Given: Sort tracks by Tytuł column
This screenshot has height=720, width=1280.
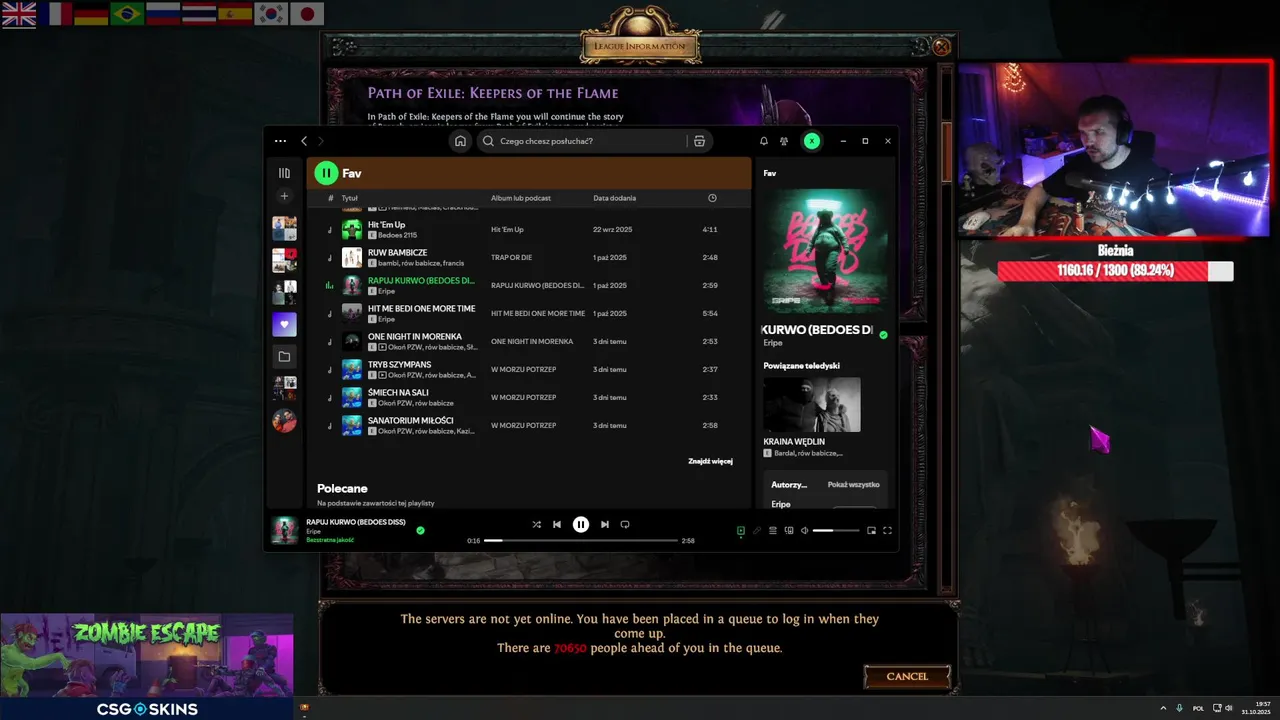Looking at the screenshot, I should coord(349,198).
